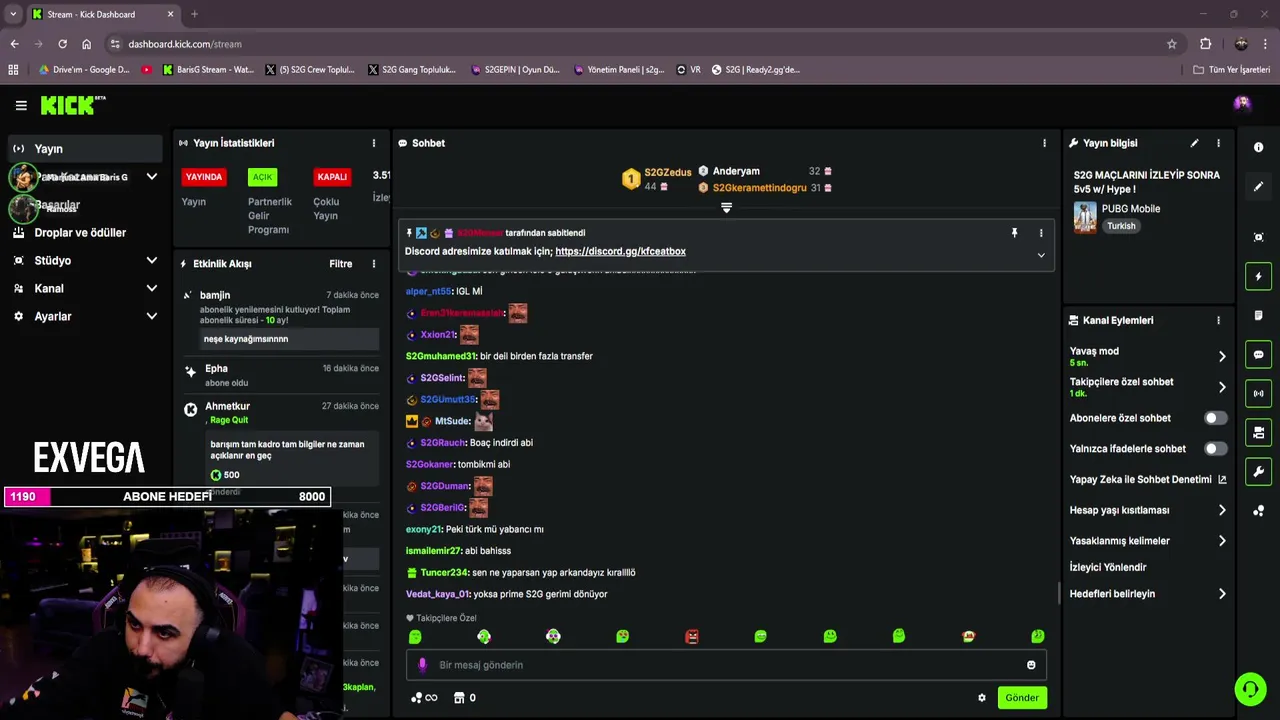Viewport: 1280px width, 720px height.
Task: Click the shop icon below message box
Action: [459, 698]
